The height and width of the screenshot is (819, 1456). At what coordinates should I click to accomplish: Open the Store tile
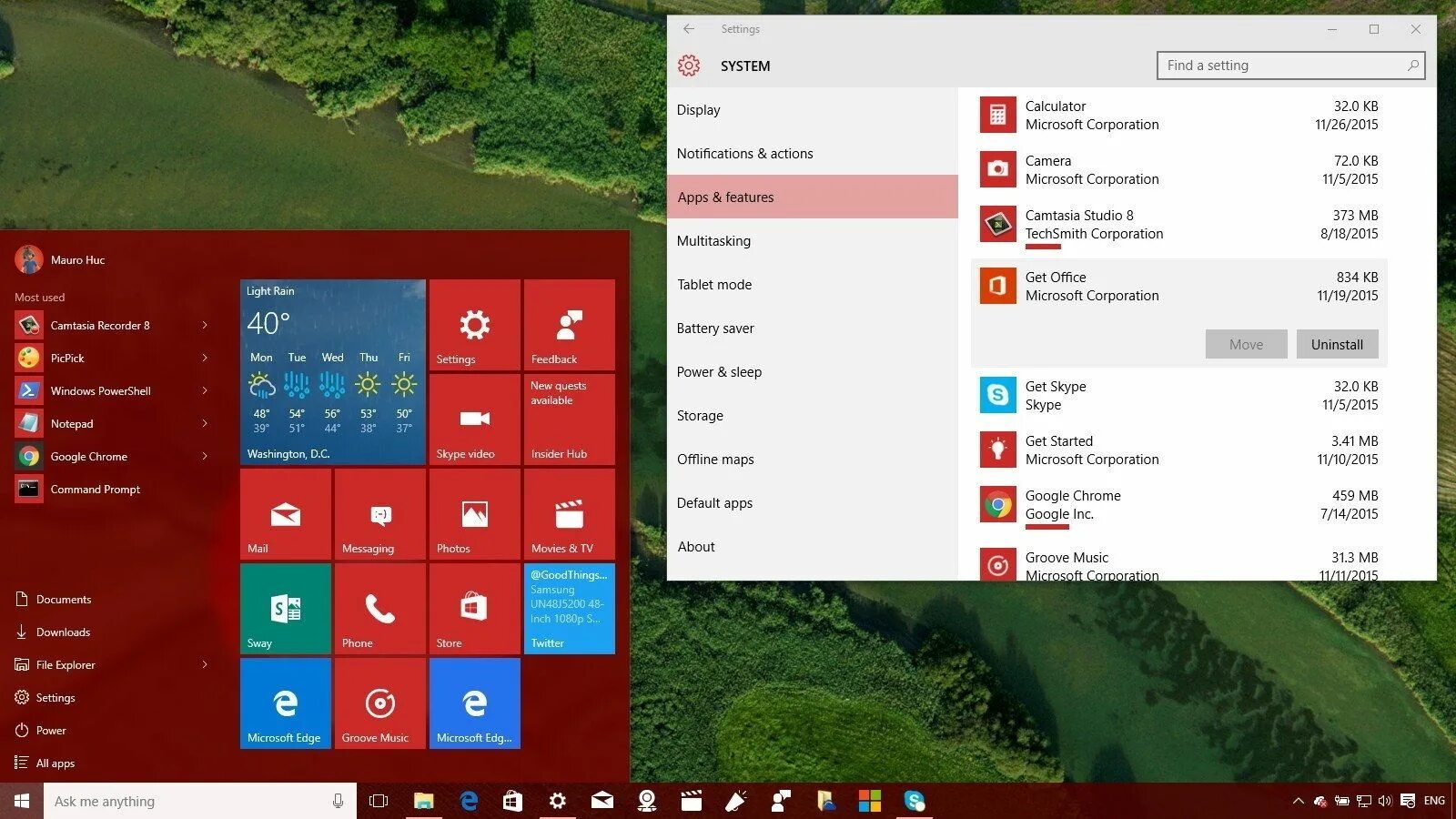[x=474, y=609]
